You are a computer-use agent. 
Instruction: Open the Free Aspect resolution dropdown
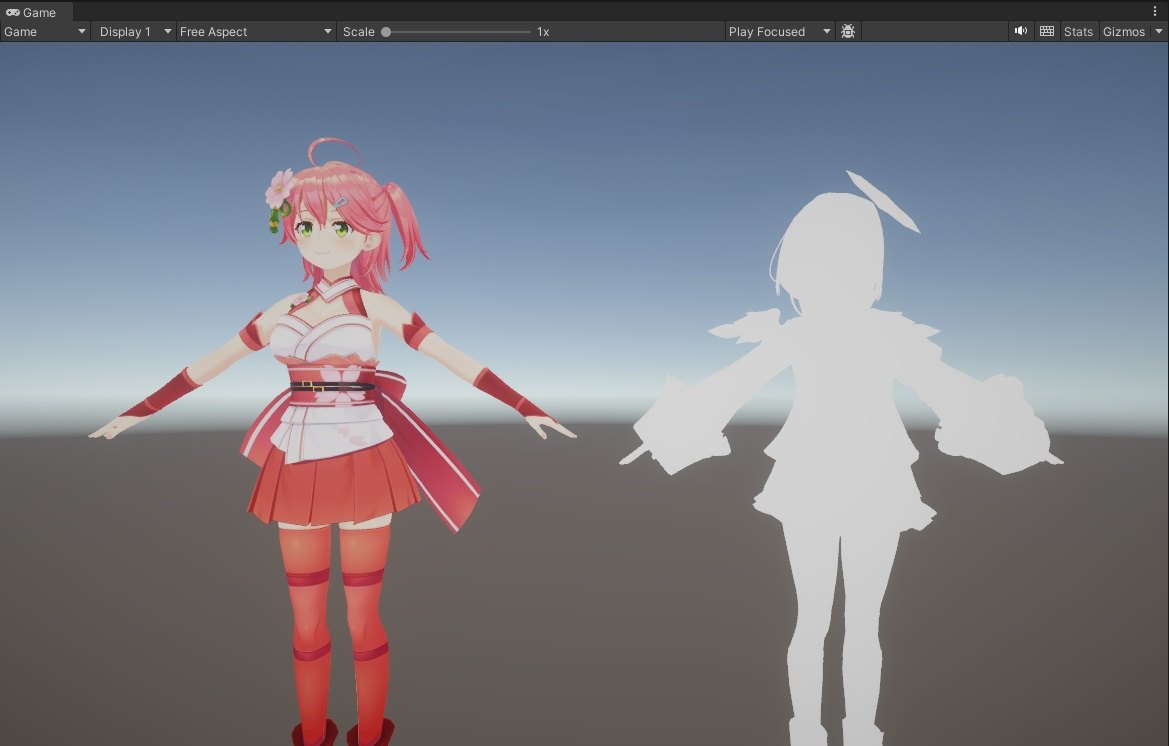(255, 31)
